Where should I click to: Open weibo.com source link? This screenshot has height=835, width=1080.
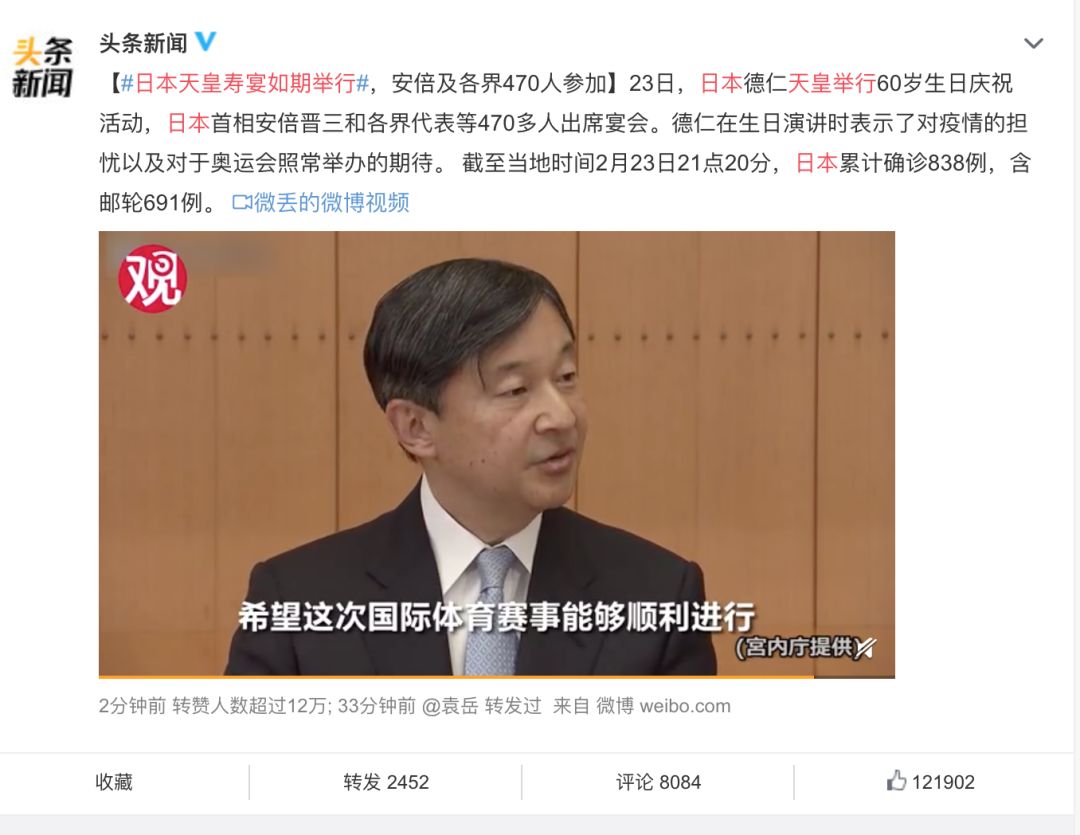pyautogui.click(x=685, y=706)
